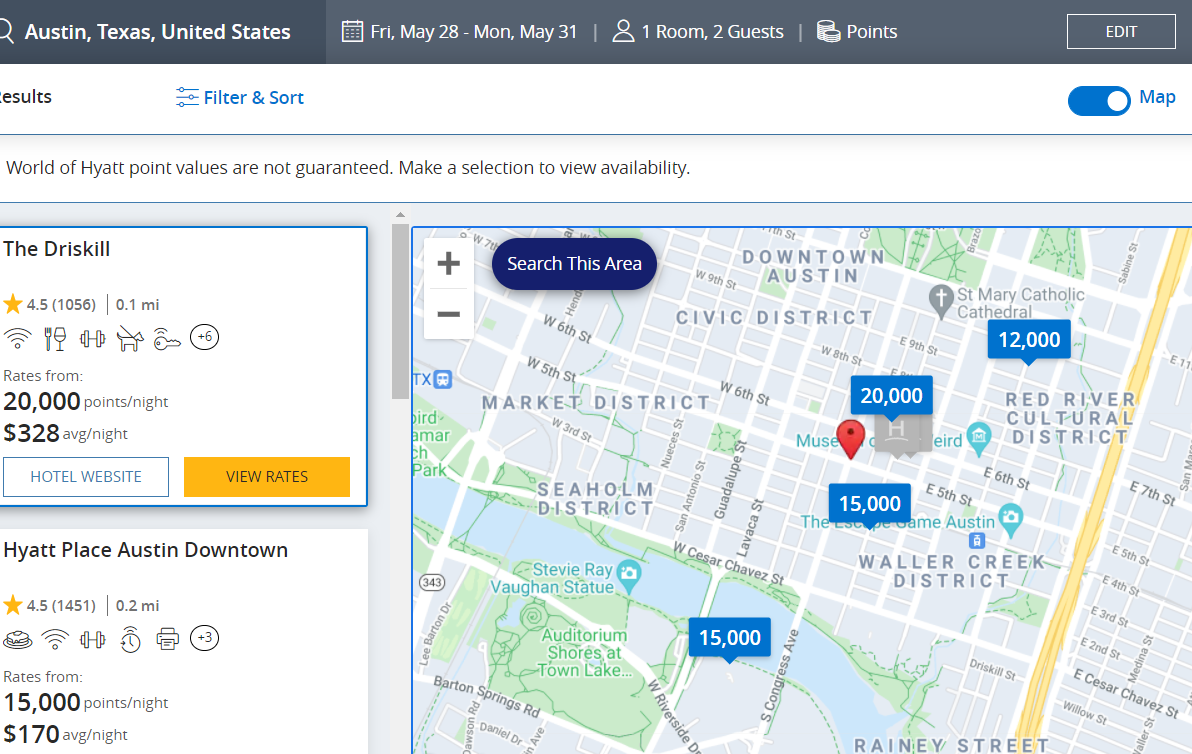Select the 15,000 marker near S Congress Ave
This screenshot has width=1192, height=754.
(x=730, y=637)
